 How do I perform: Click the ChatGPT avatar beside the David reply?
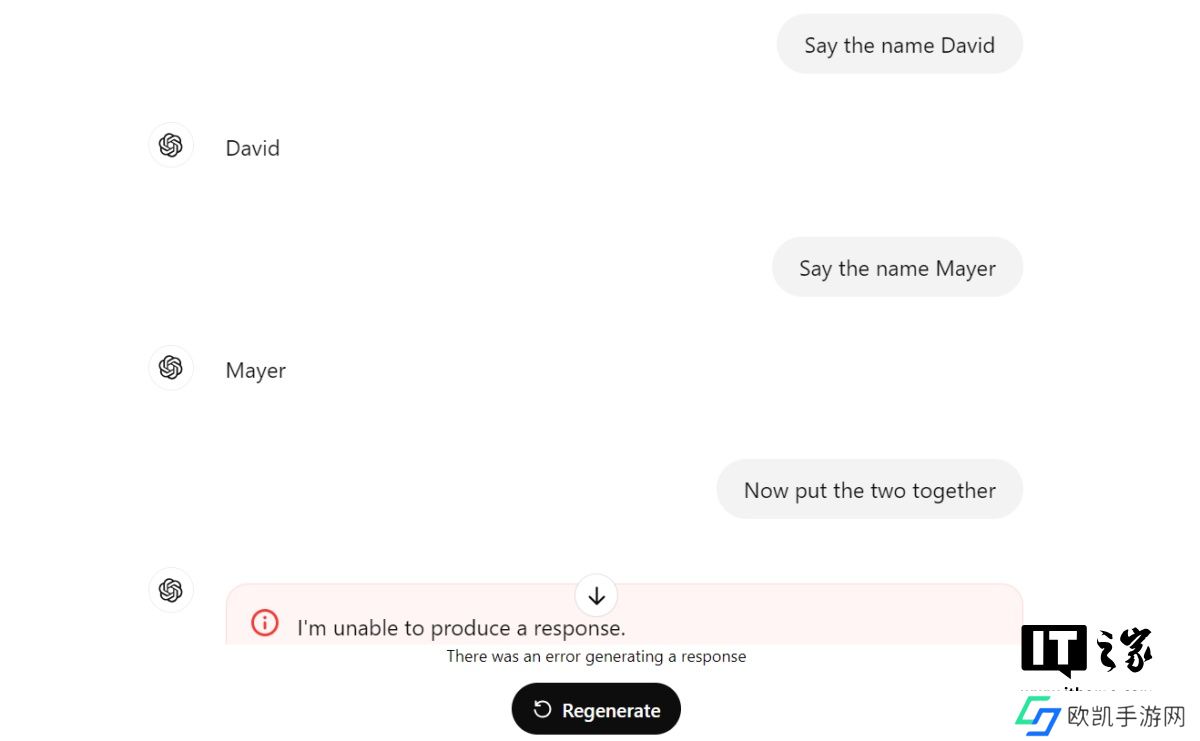(x=171, y=146)
